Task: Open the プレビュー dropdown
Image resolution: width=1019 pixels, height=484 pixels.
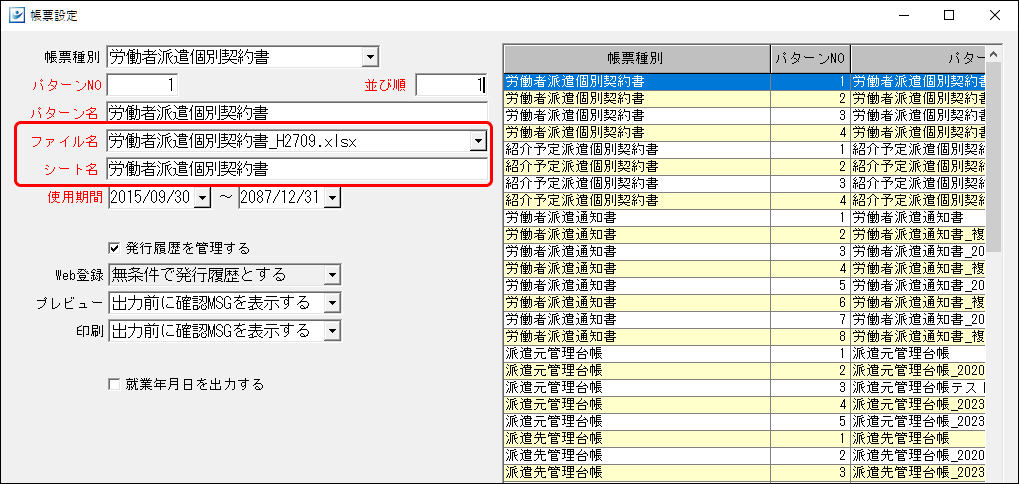Action: tap(333, 303)
